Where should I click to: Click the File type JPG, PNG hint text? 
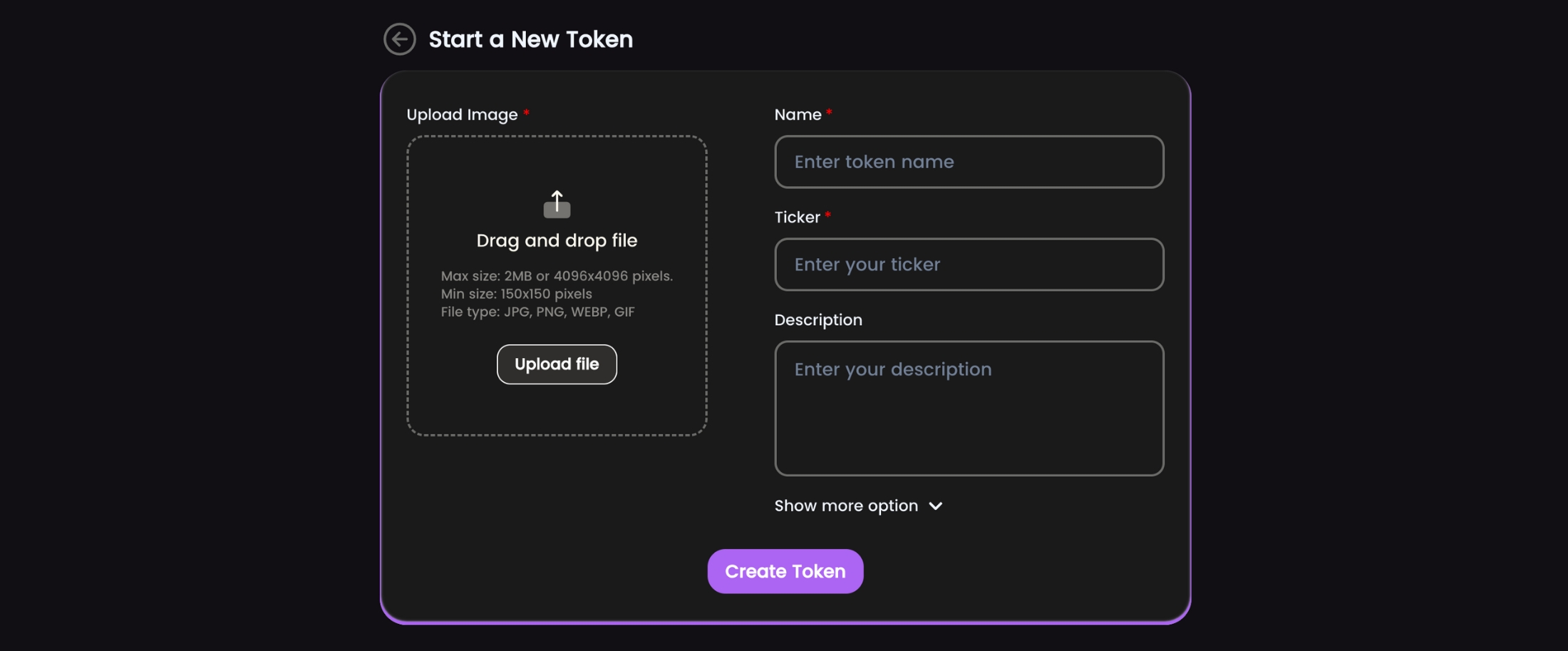tap(537, 312)
